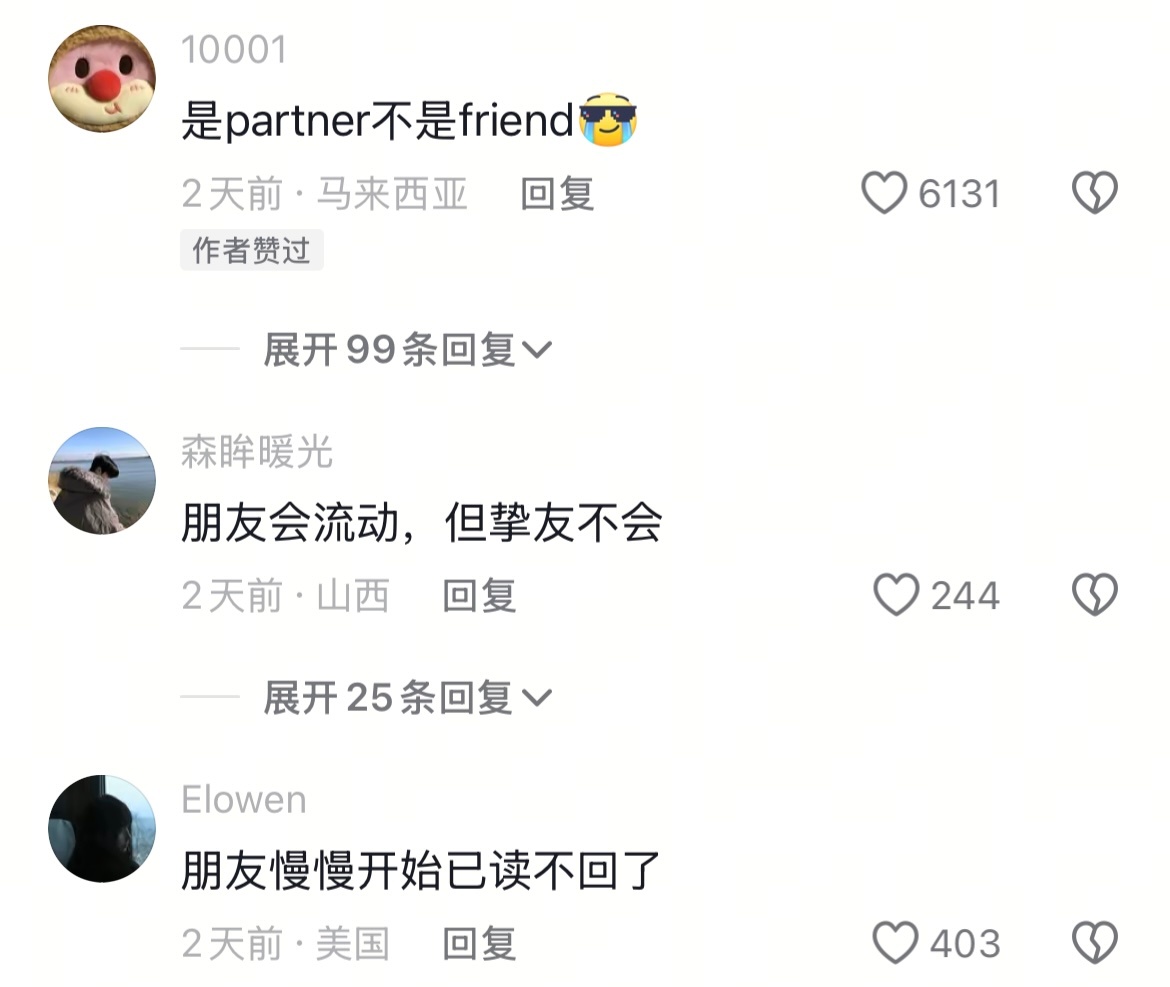Reply to 森眸暖光's comment via 回复
The image size is (1170, 987).
click(479, 595)
